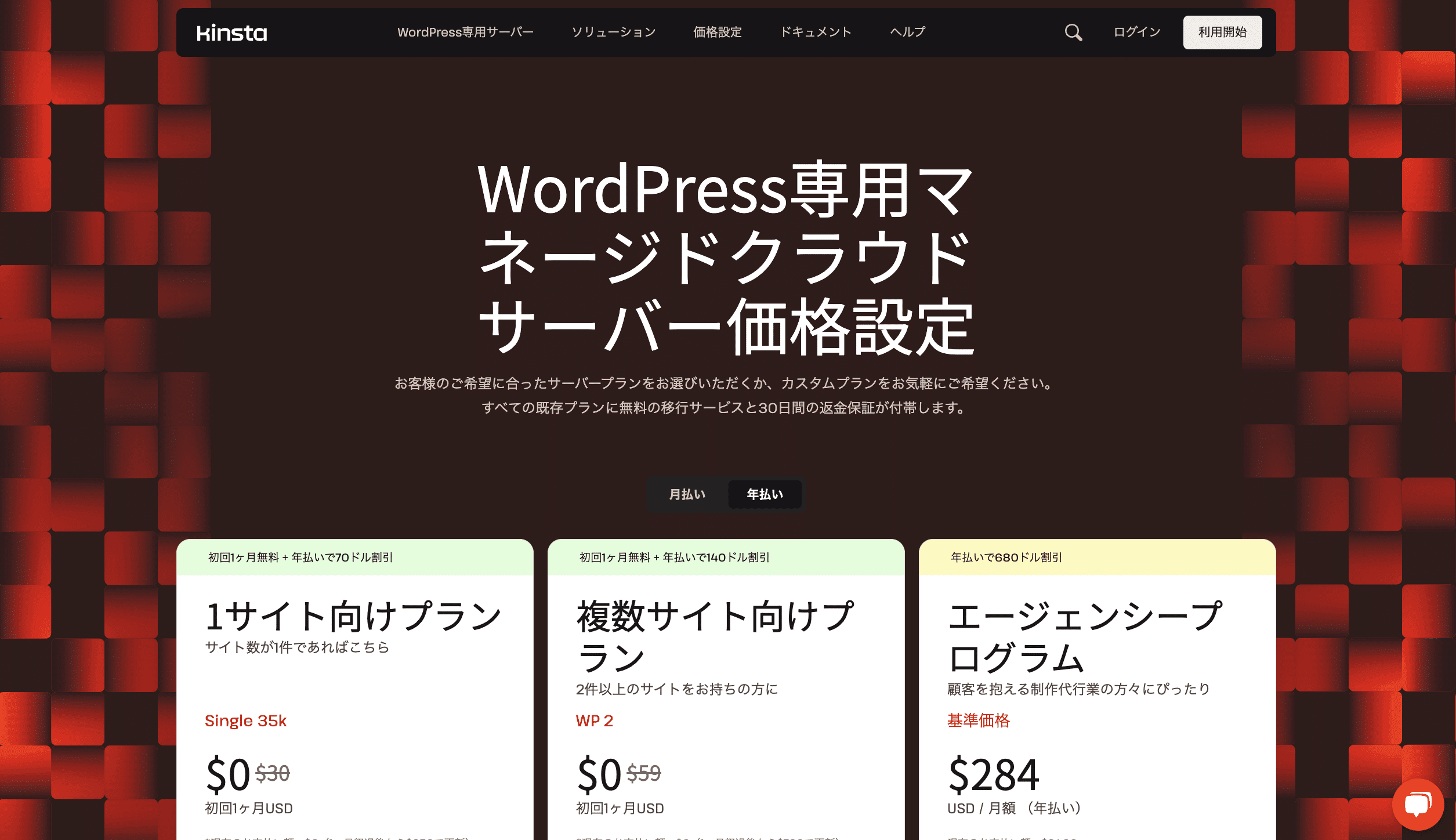Click Single 35k plan label
Viewport: 1456px width, 840px height.
click(x=245, y=720)
